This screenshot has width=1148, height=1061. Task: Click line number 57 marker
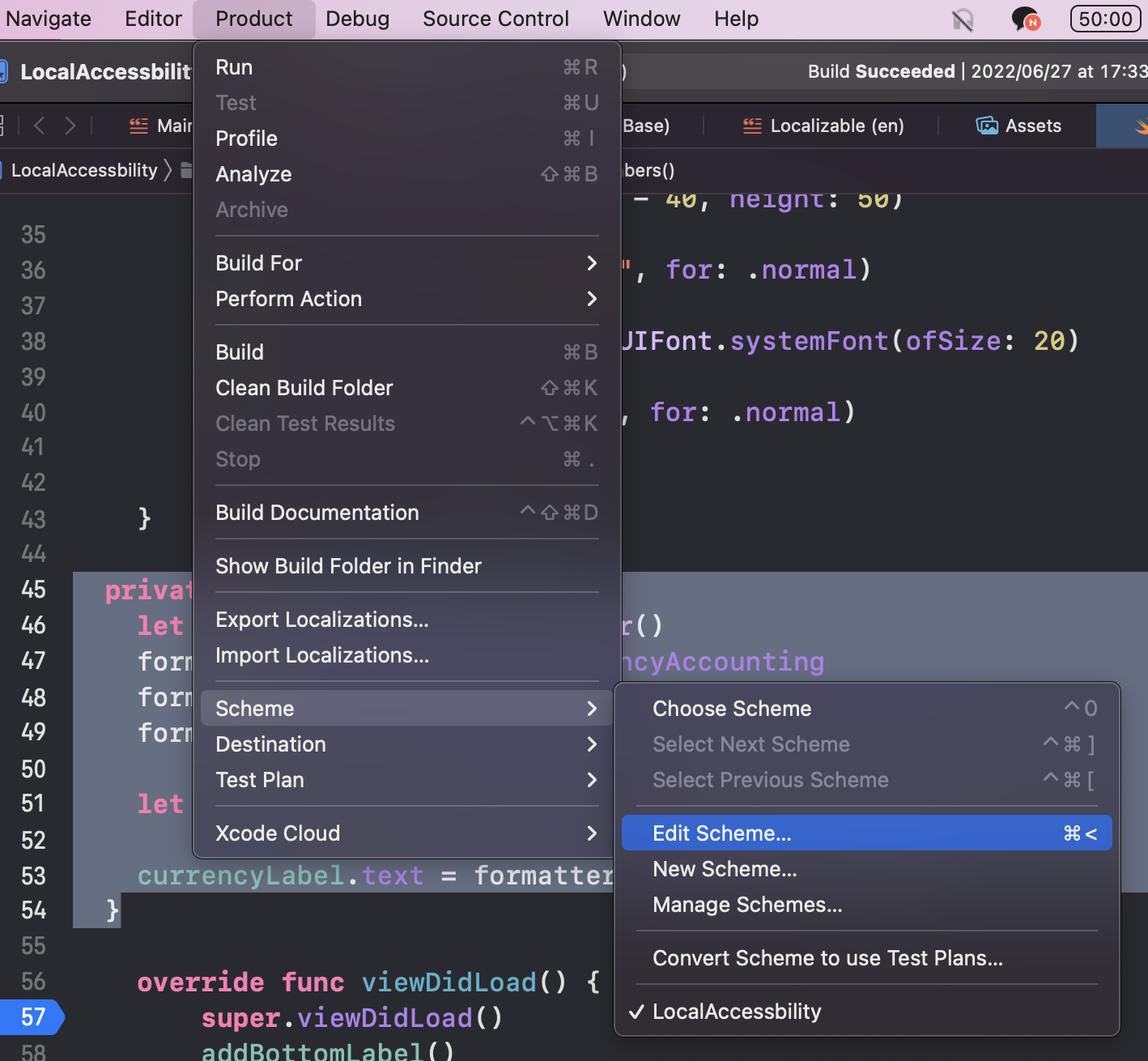[x=32, y=1017]
